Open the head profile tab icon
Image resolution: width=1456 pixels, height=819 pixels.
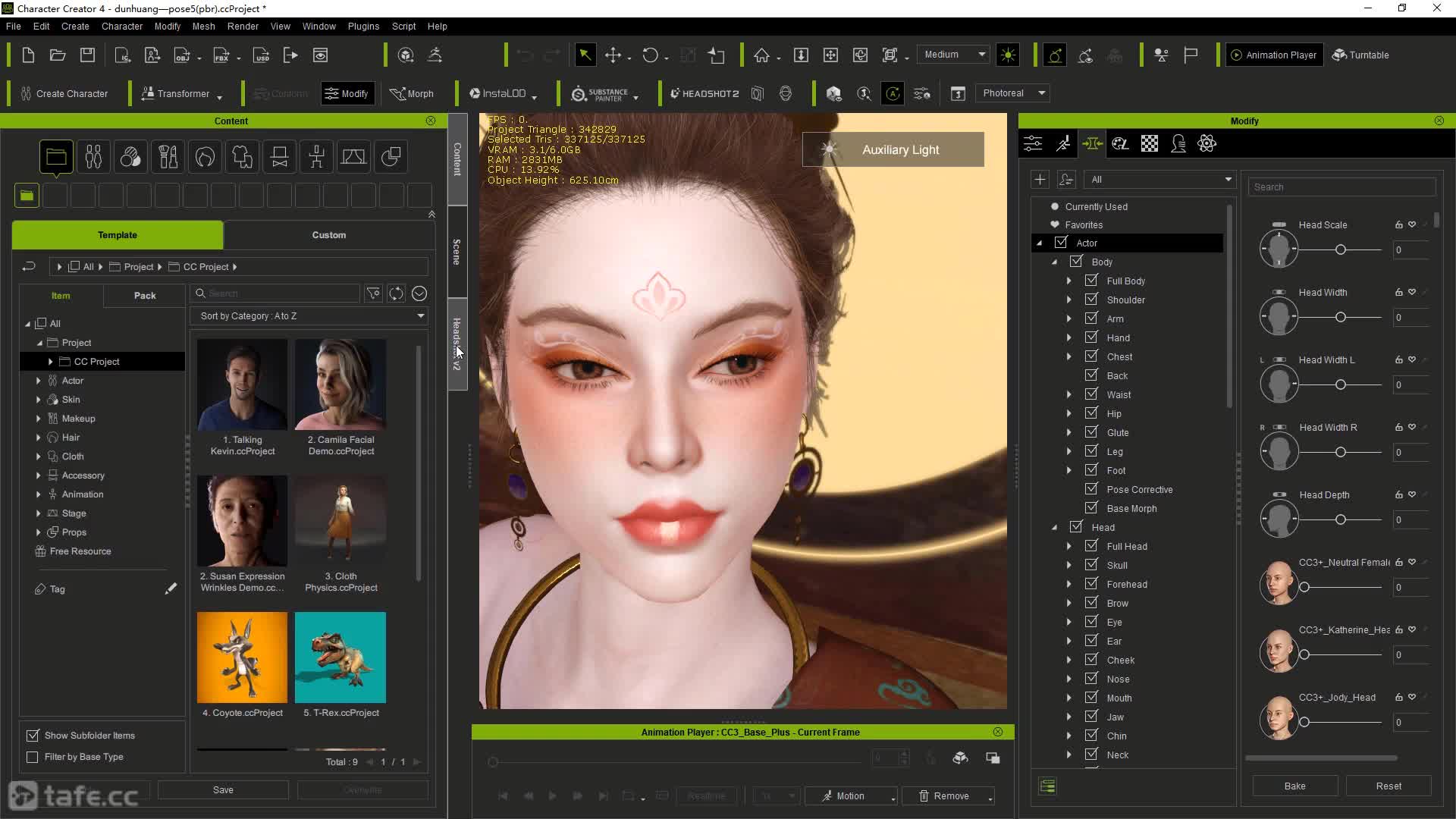[x=1178, y=143]
